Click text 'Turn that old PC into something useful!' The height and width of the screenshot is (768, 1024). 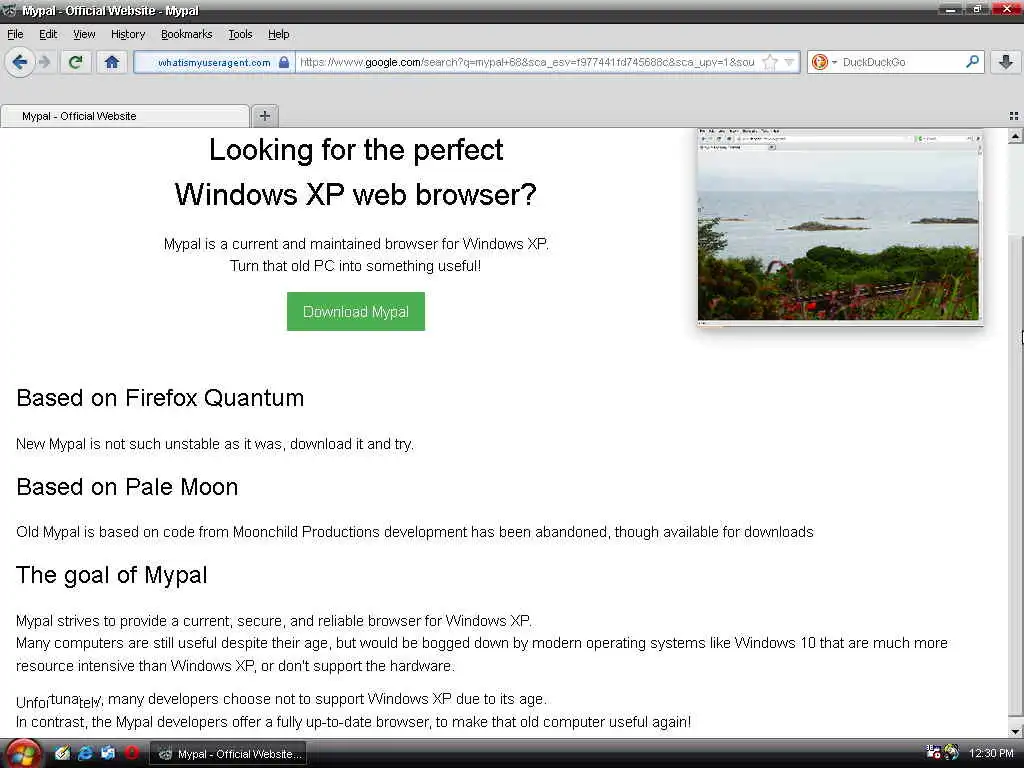coord(355,266)
